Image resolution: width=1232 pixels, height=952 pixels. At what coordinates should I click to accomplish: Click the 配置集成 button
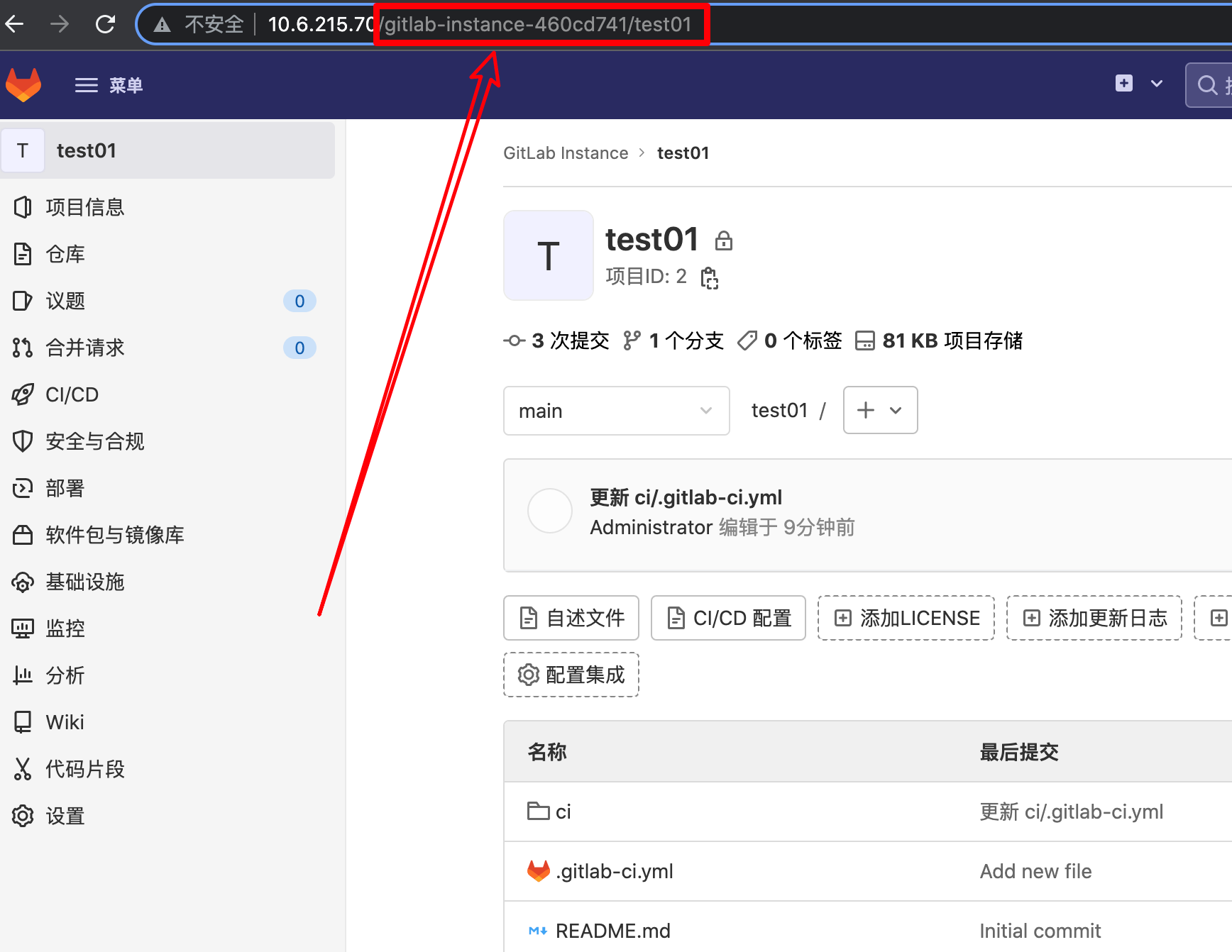(x=571, y=675)
